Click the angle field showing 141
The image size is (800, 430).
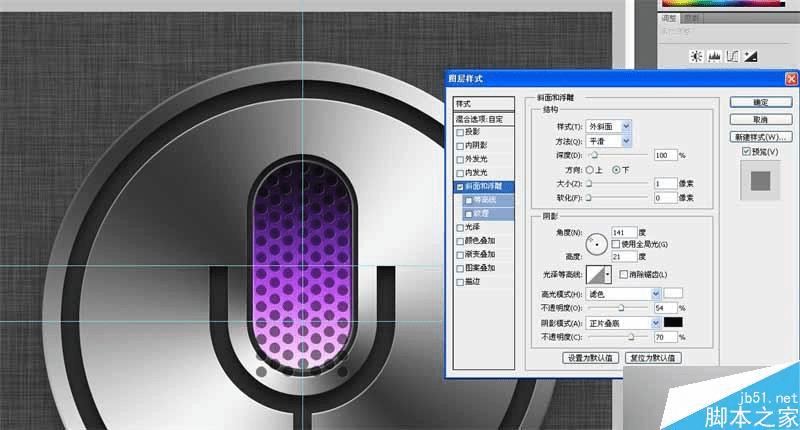click(x=624, y=233)
